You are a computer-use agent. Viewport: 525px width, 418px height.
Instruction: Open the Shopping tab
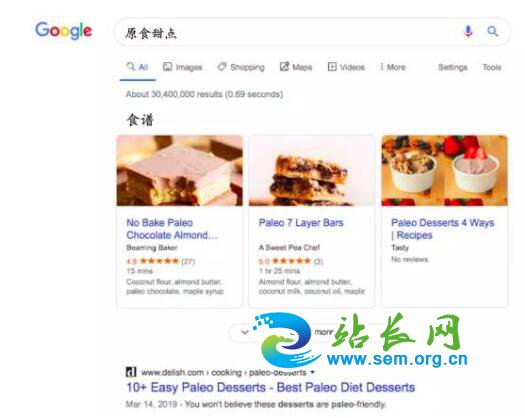pos(241,67)
